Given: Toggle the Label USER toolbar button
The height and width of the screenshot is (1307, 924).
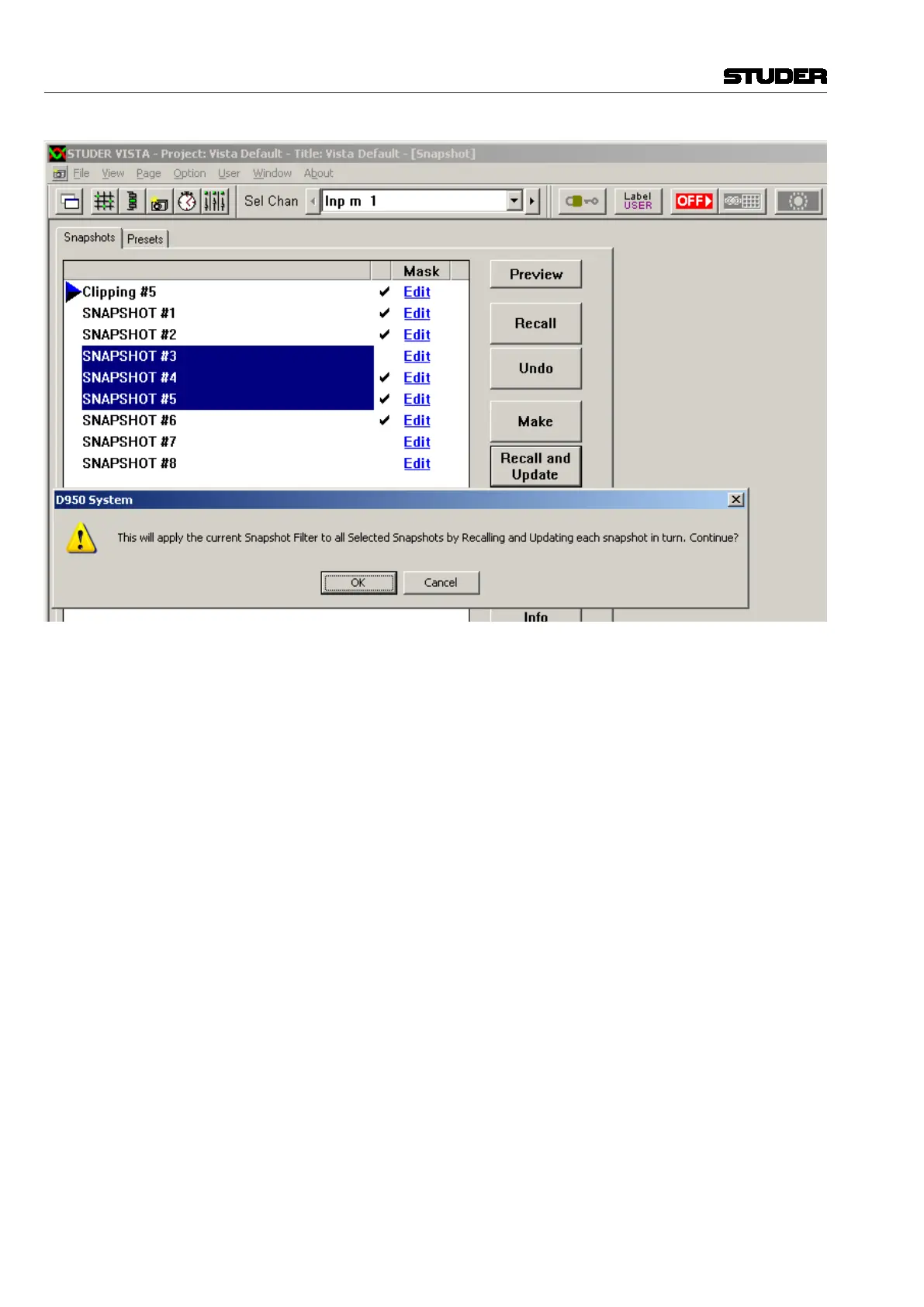Looking at the screenshot, I should click(x=638, y=202).
